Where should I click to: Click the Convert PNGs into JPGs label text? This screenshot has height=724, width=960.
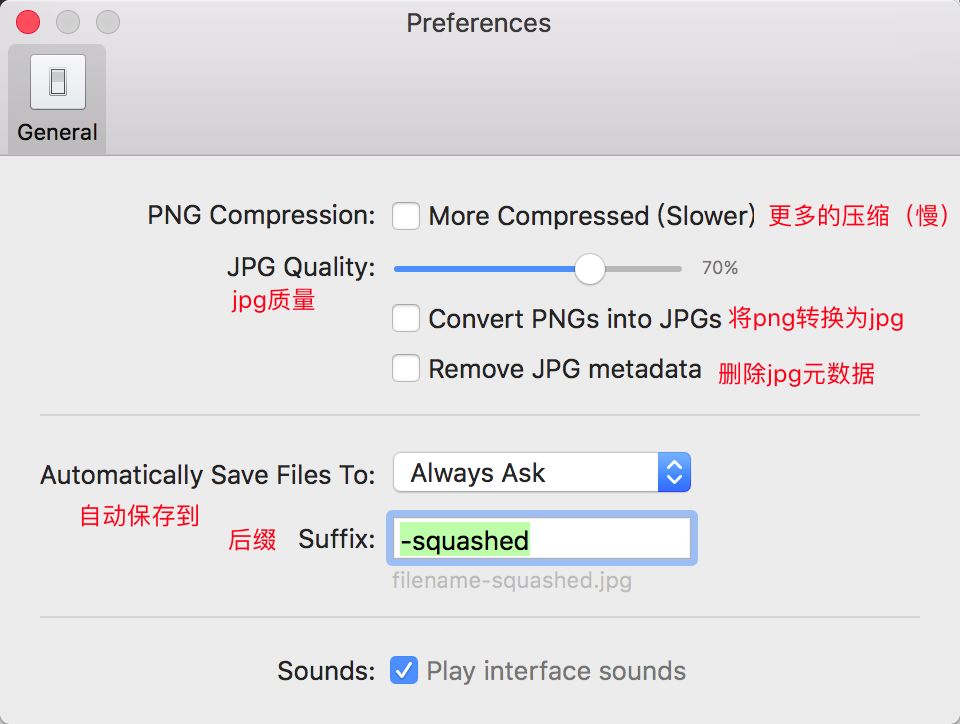tap(575, 319)
